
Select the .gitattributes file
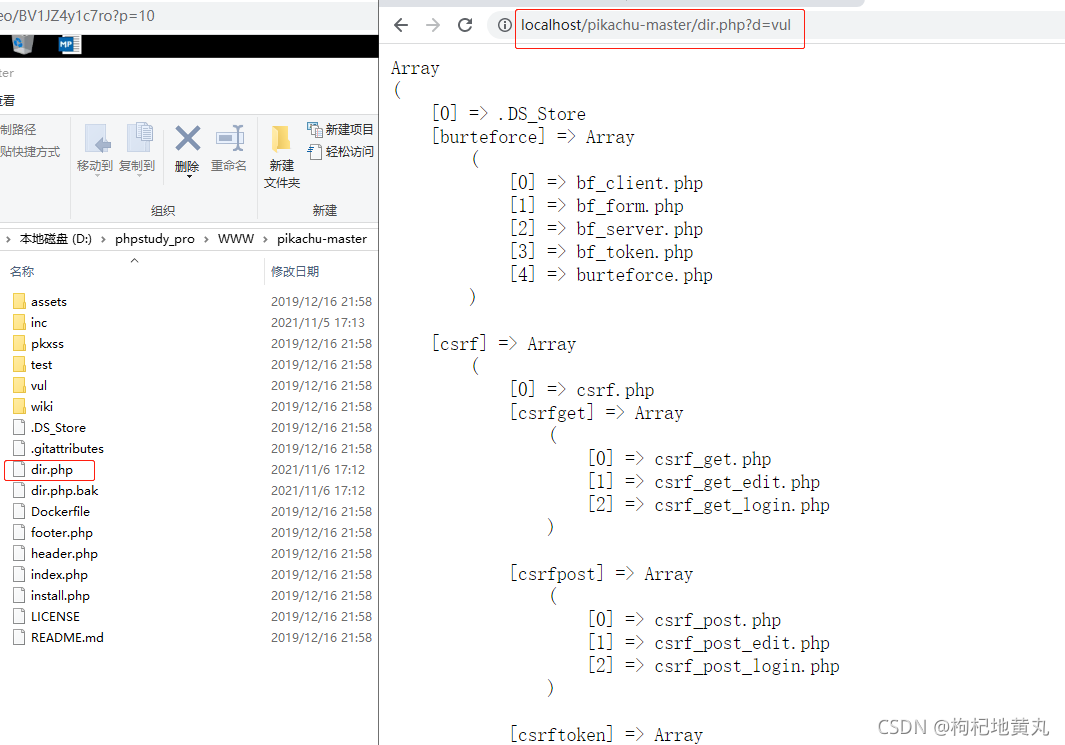click(67, 449)
